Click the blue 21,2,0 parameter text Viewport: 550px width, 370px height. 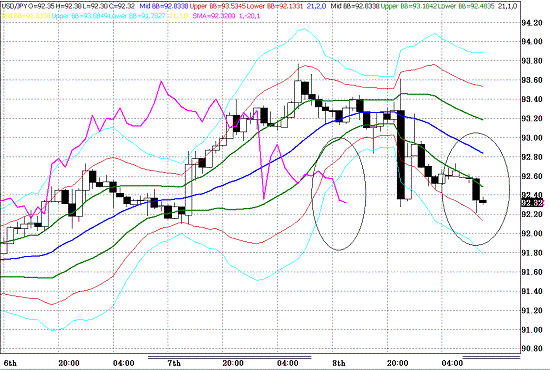(317, 6)
